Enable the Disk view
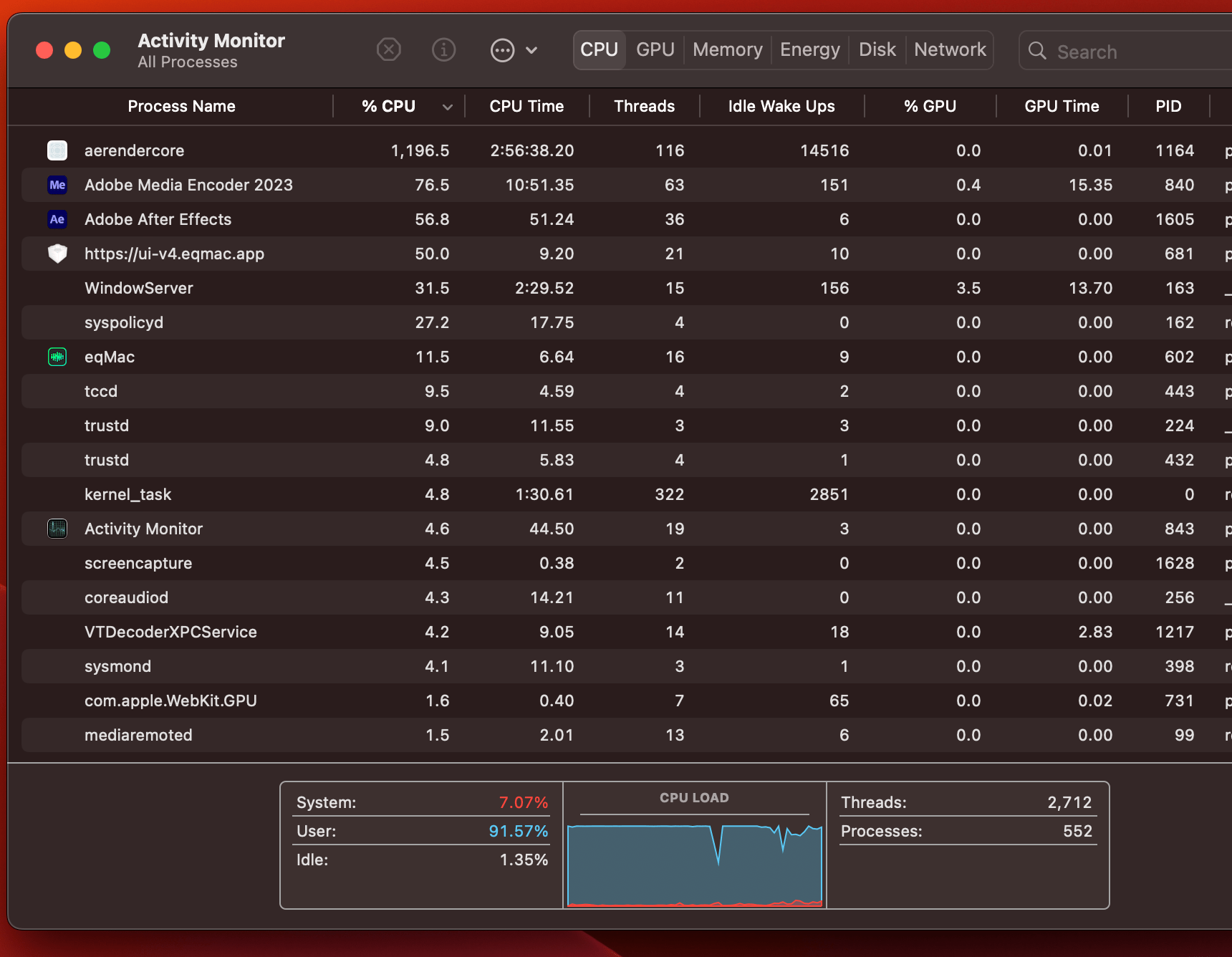This screenshot has height=957, width=1232. [x=877, y=49]
